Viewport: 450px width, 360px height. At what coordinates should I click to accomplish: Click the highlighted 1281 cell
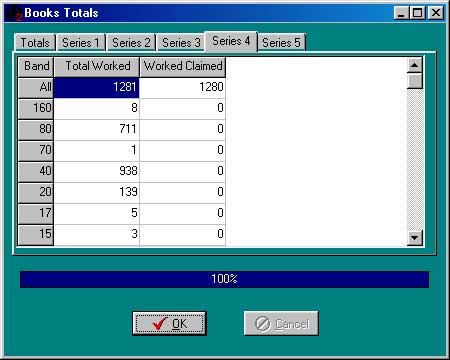pyautogui.click(x=97, y=88)
